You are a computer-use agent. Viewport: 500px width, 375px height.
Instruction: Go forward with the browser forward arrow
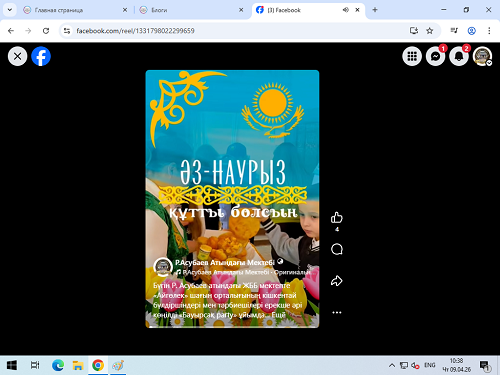(x=28, y=31)
